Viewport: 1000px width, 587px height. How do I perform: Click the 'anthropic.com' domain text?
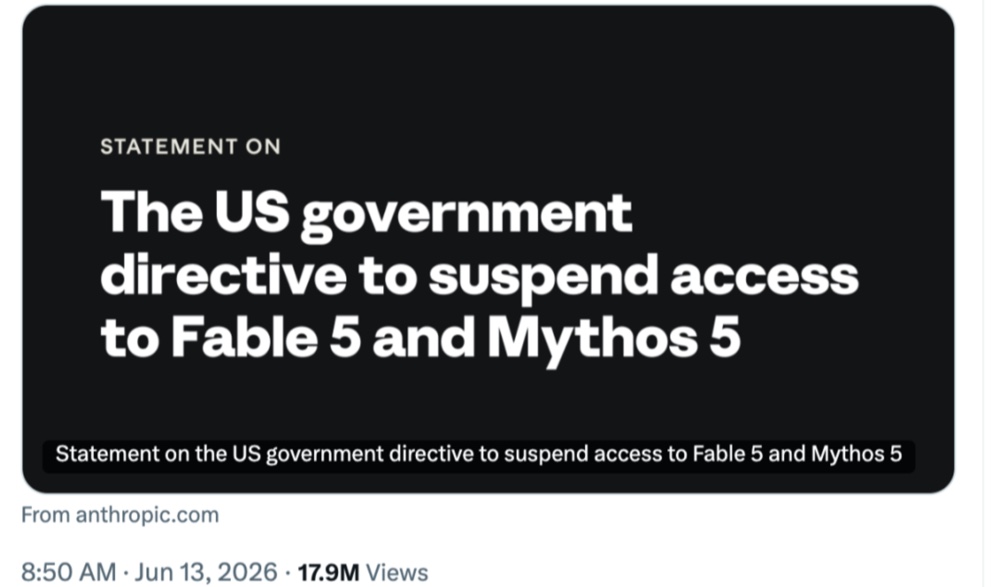click(x=147, y=515)
